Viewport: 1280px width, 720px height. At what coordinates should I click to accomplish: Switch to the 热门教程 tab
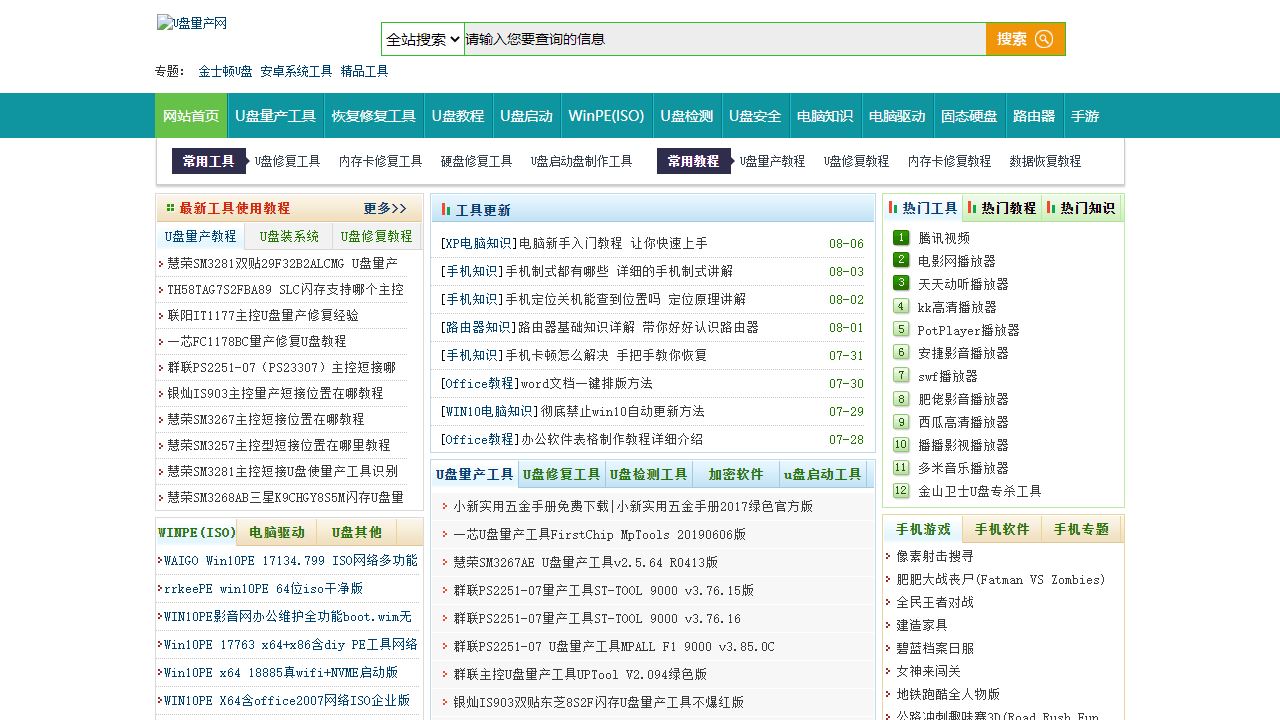1002,208
